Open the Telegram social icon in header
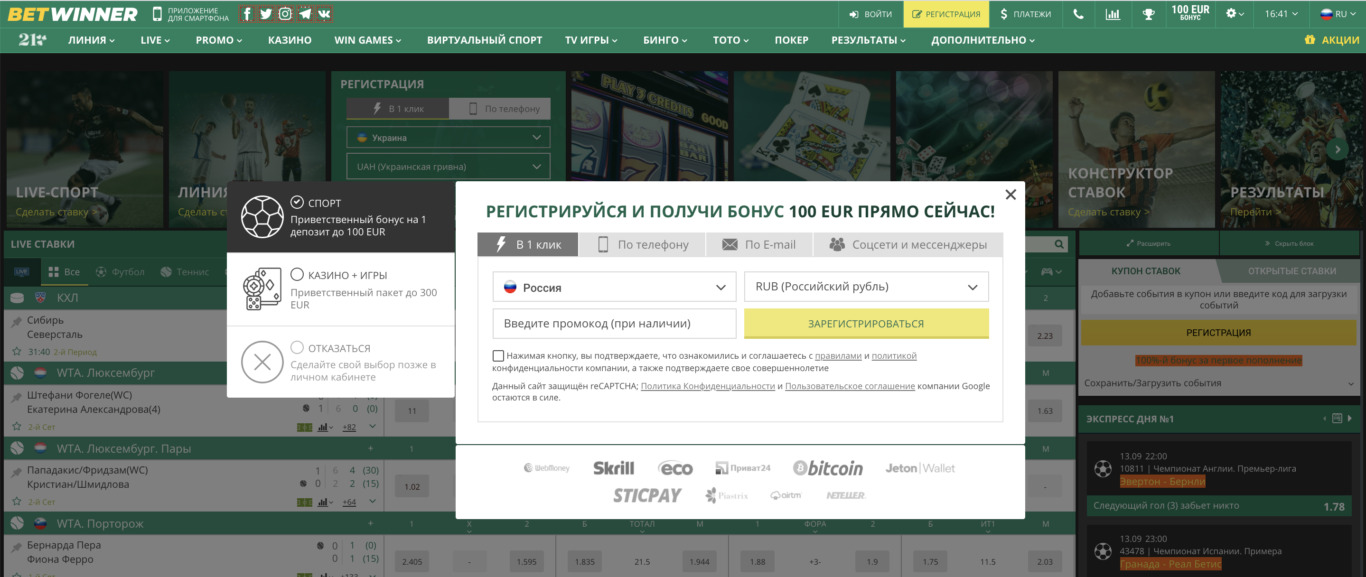 (305, 14)
